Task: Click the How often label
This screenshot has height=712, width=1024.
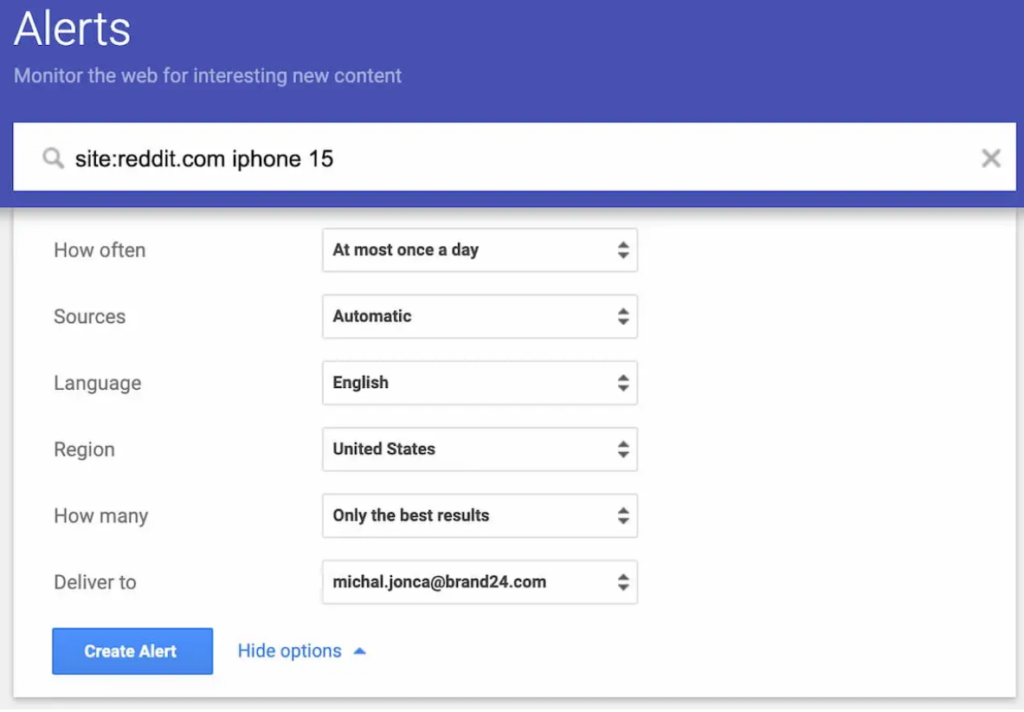Action: tap(99, 250)
